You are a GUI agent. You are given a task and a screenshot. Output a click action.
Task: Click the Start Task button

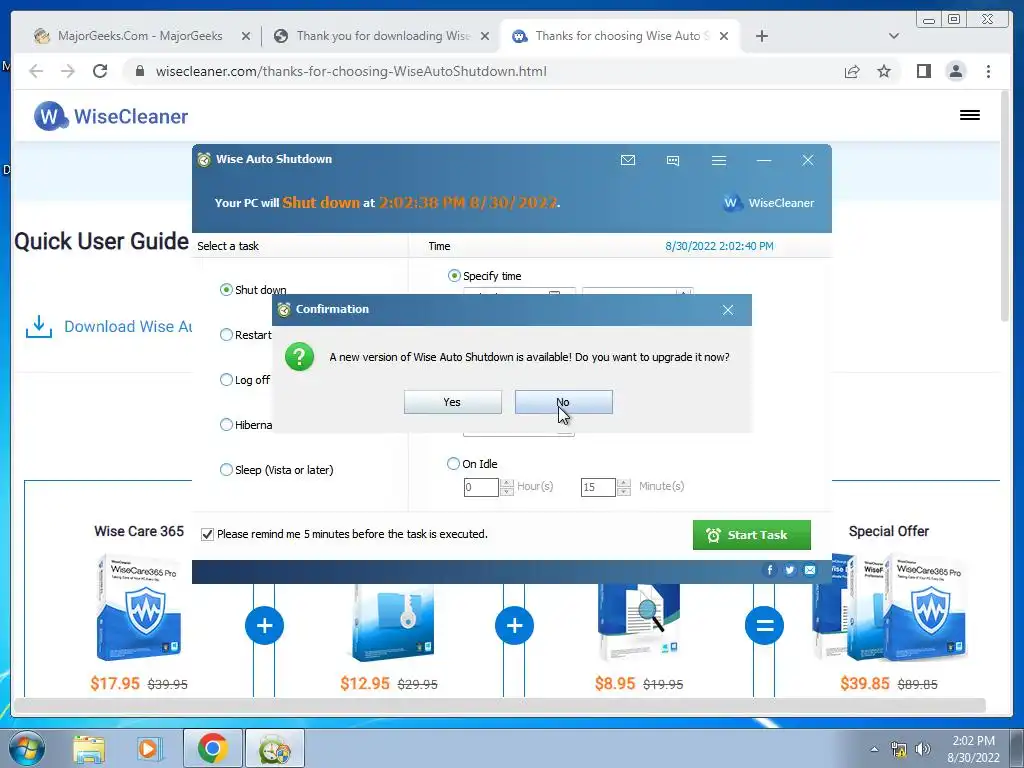(752, 535)
